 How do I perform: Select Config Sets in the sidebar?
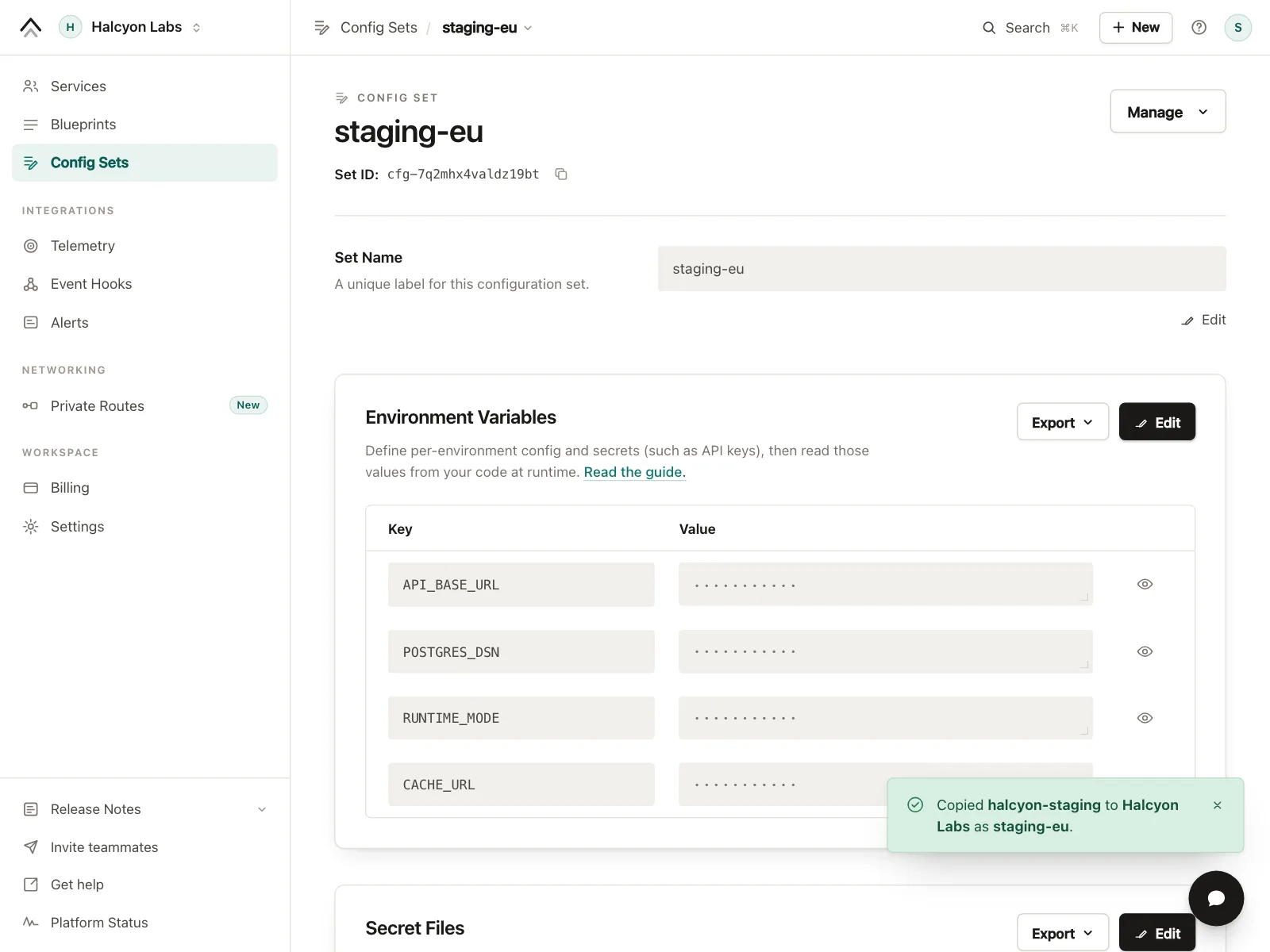point(144,163)
